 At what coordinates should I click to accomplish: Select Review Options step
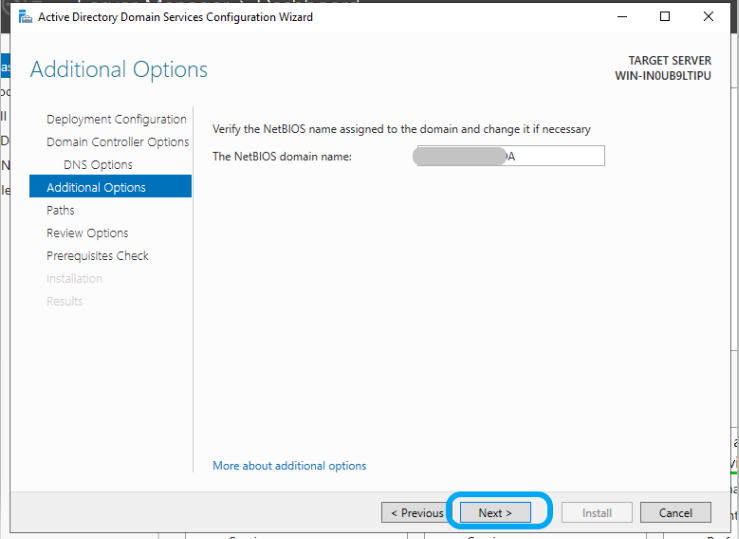pos(87,233)
